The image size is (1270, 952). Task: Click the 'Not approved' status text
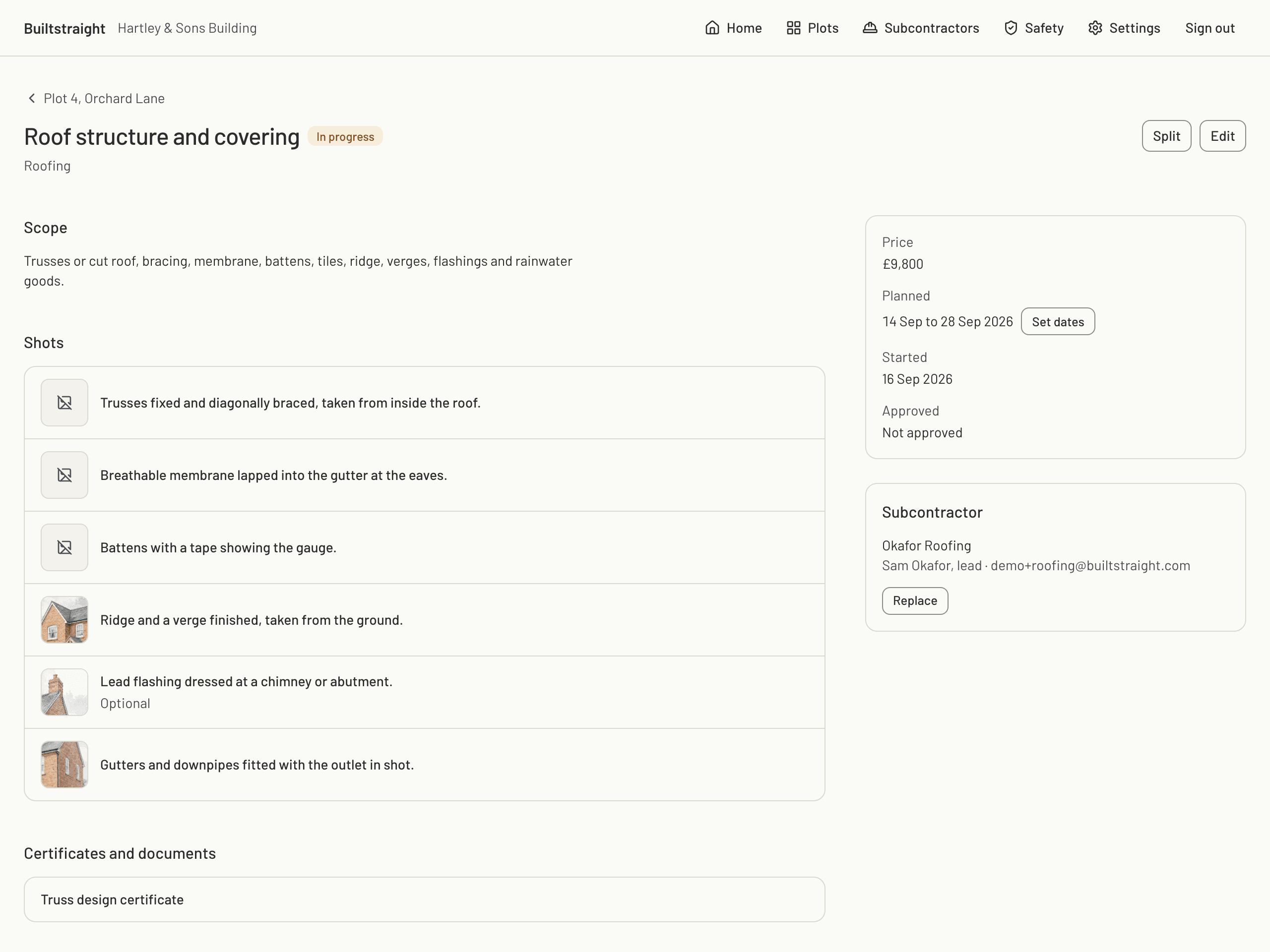coord(922,433)
